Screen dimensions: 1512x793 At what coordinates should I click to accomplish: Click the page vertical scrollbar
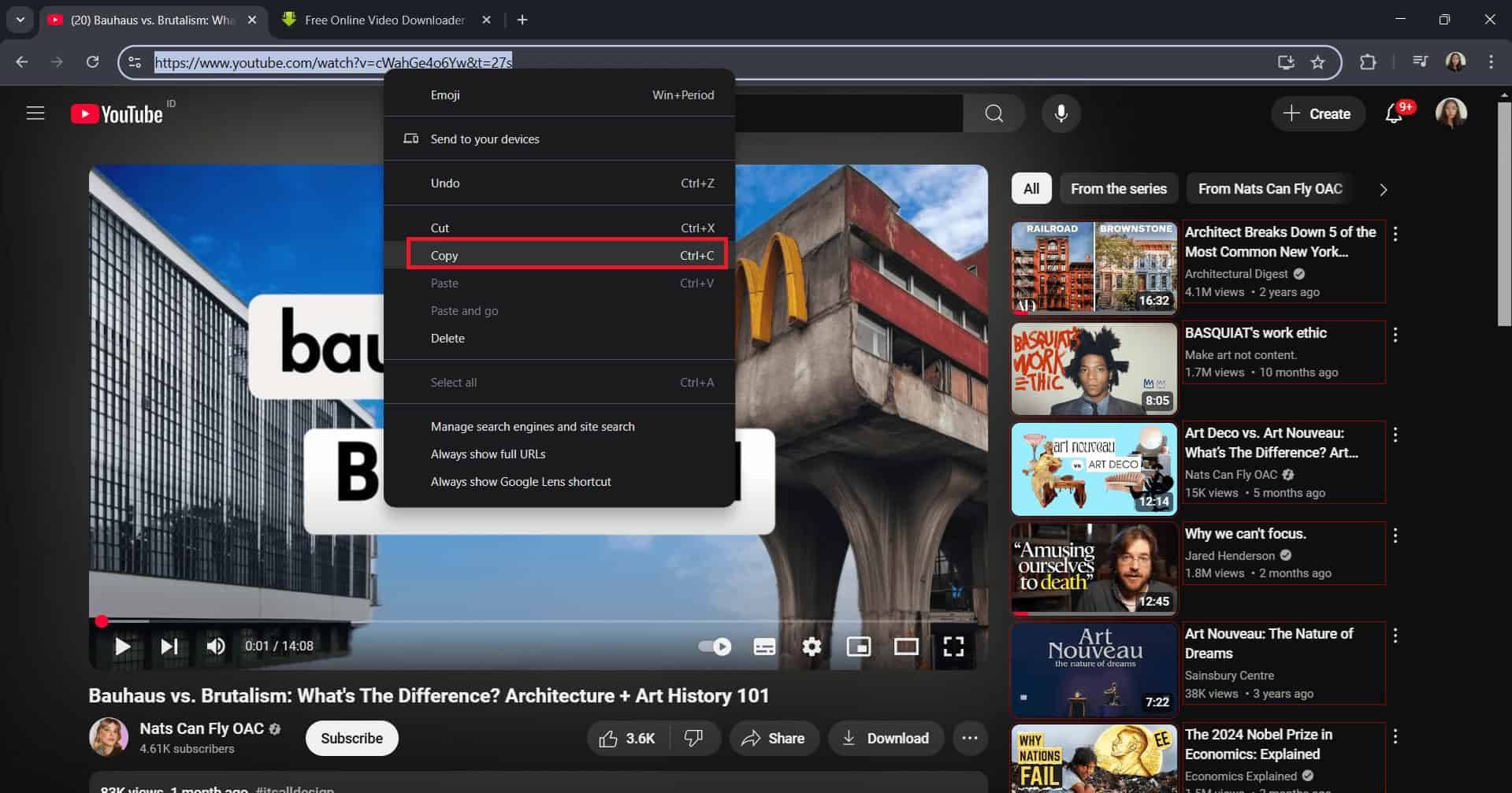1504,213
